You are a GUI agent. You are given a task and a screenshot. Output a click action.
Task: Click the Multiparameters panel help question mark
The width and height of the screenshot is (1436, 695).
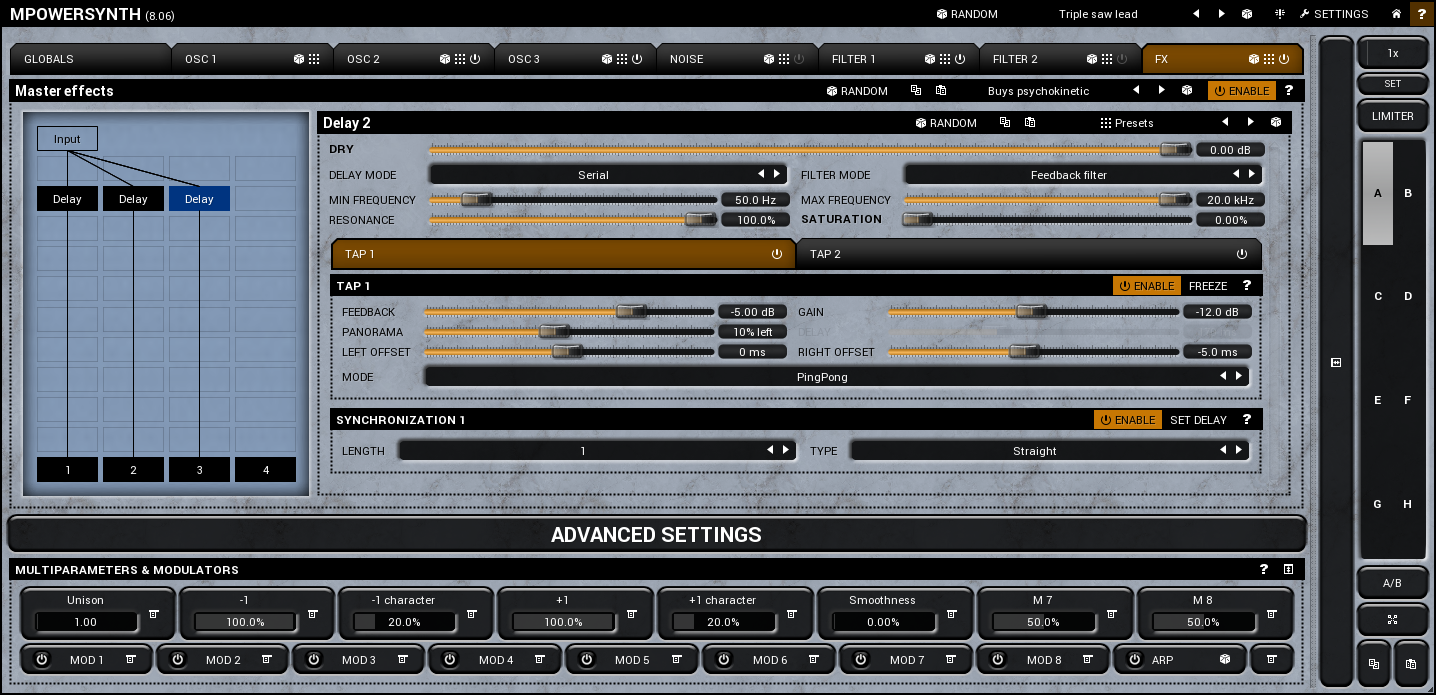pos(1264,570)
